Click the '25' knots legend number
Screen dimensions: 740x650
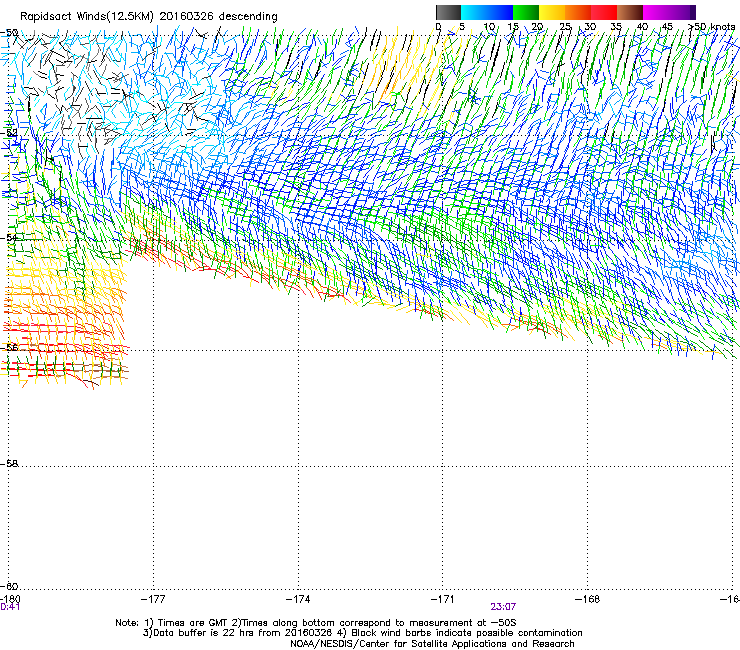coord(565,27)
